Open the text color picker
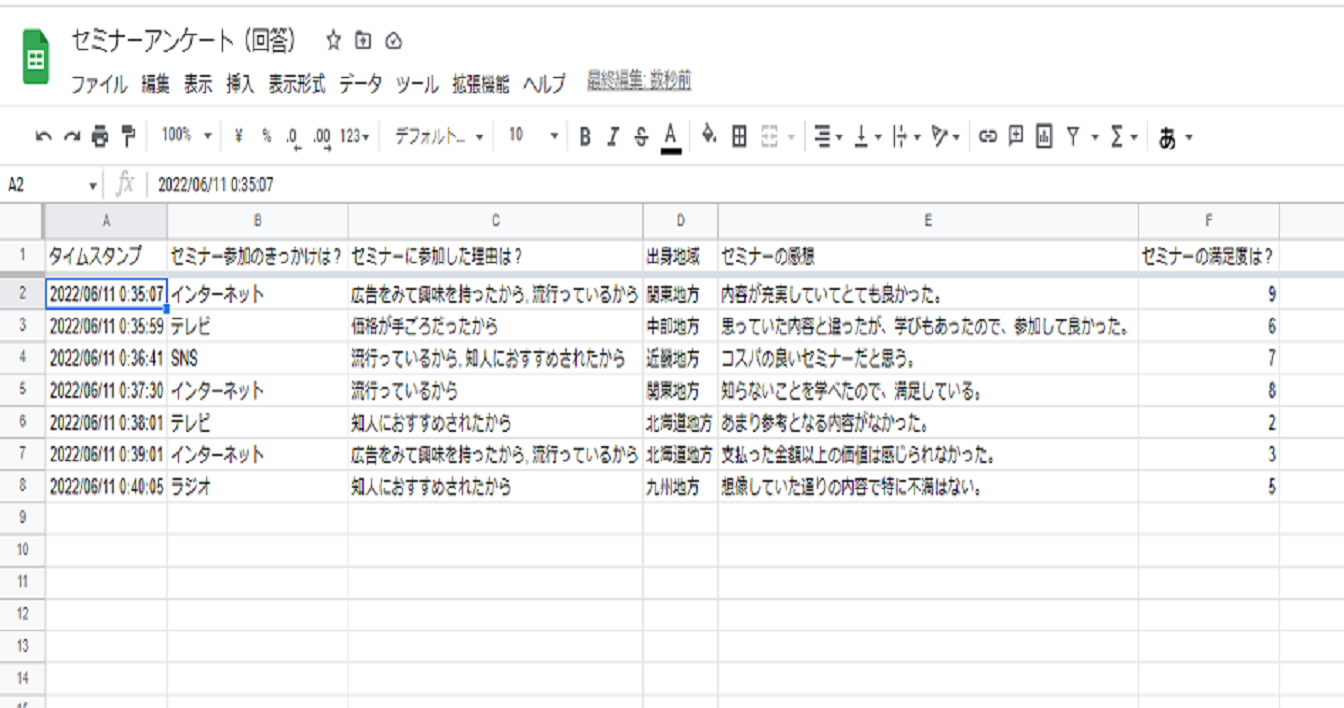1344x708 pixels. 671,136
